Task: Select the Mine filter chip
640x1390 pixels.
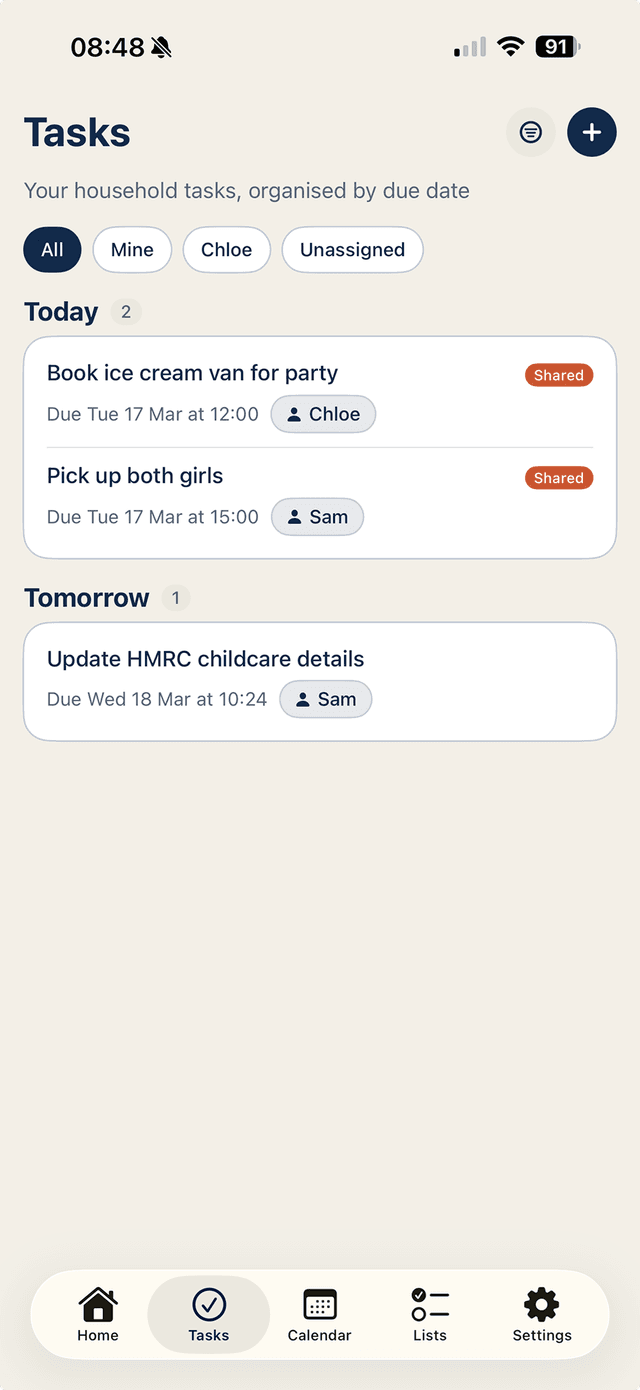Action: coord(131,249)
